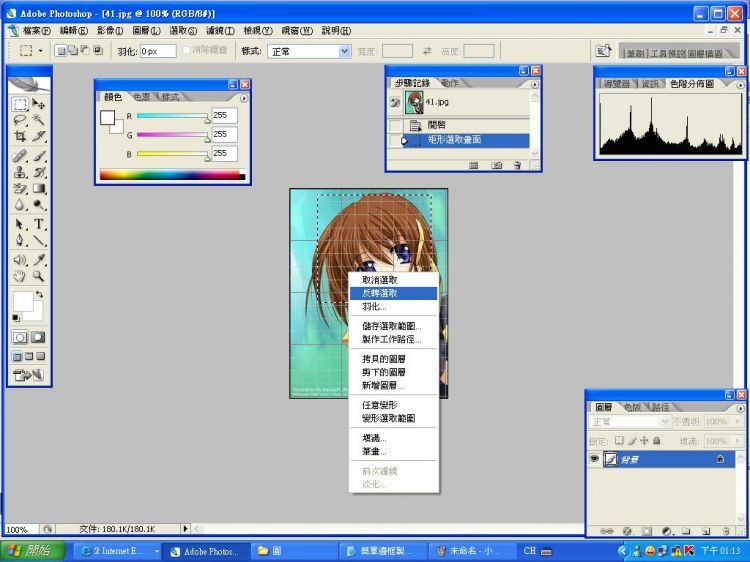
Task: Create new layer using Layers panel icon
Action: (705, 531)
